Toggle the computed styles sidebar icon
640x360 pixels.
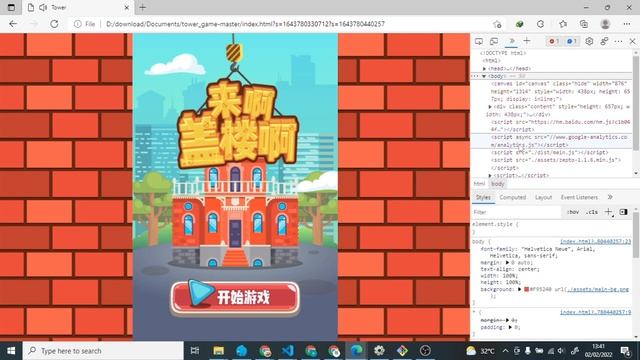(x=623, y=212)
